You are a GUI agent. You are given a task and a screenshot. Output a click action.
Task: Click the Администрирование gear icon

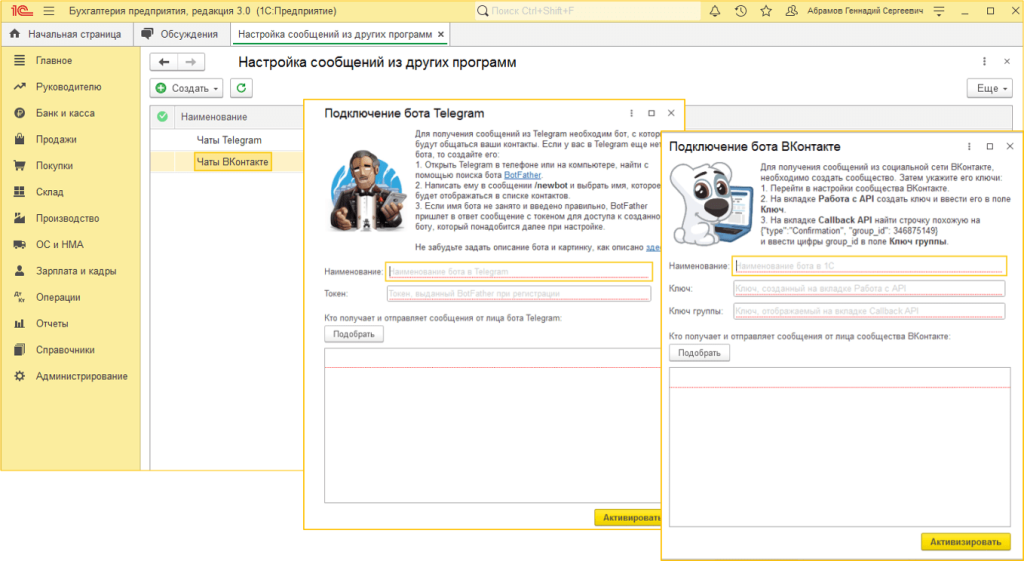pos(20,376)
